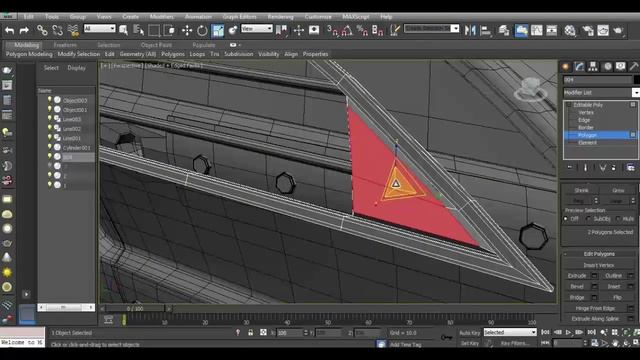Open the named selection sets dropdown

432,29
